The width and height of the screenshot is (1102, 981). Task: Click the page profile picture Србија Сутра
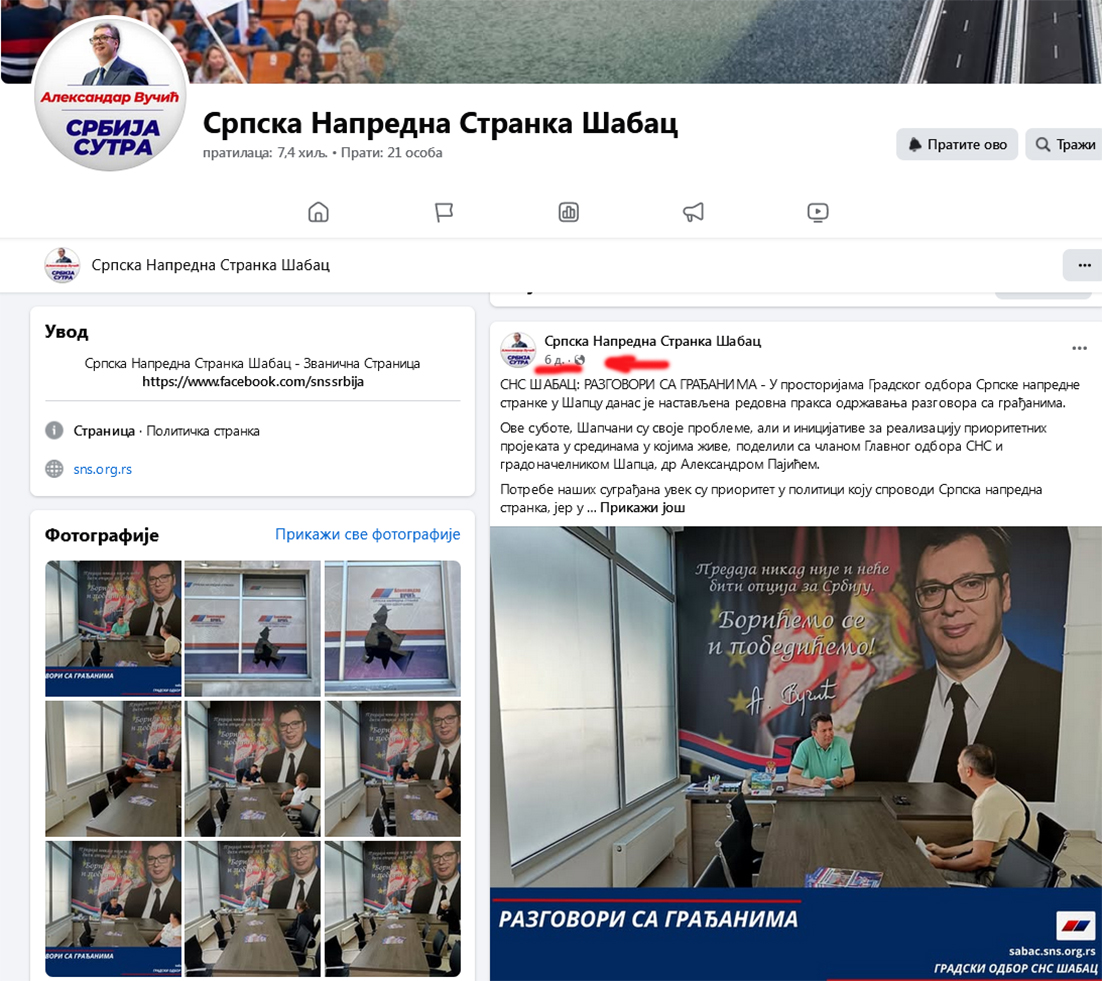(111, 93)
